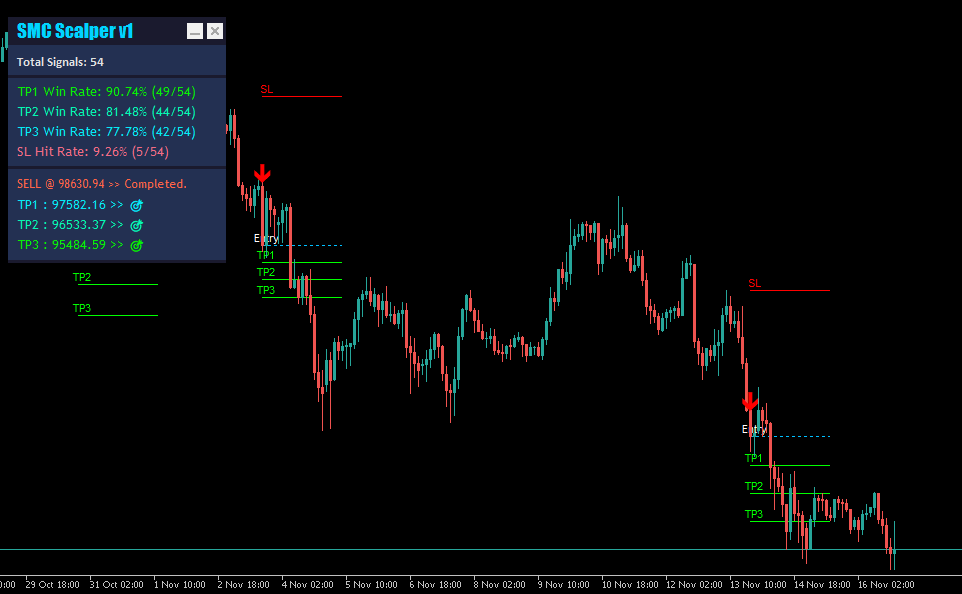Select the upper-left red SL line label

pyautogui.click(x=267, y=90)
